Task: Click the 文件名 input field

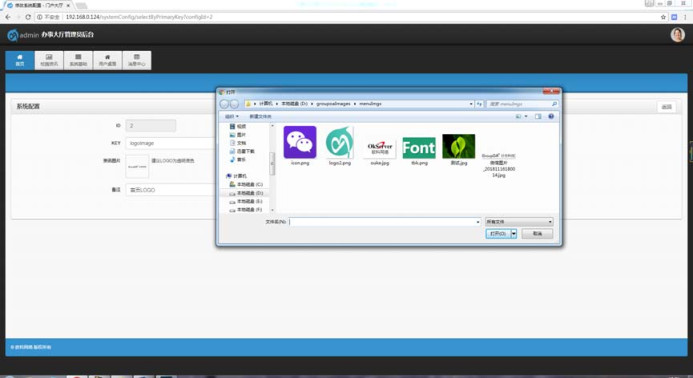Action: [382, 222]
